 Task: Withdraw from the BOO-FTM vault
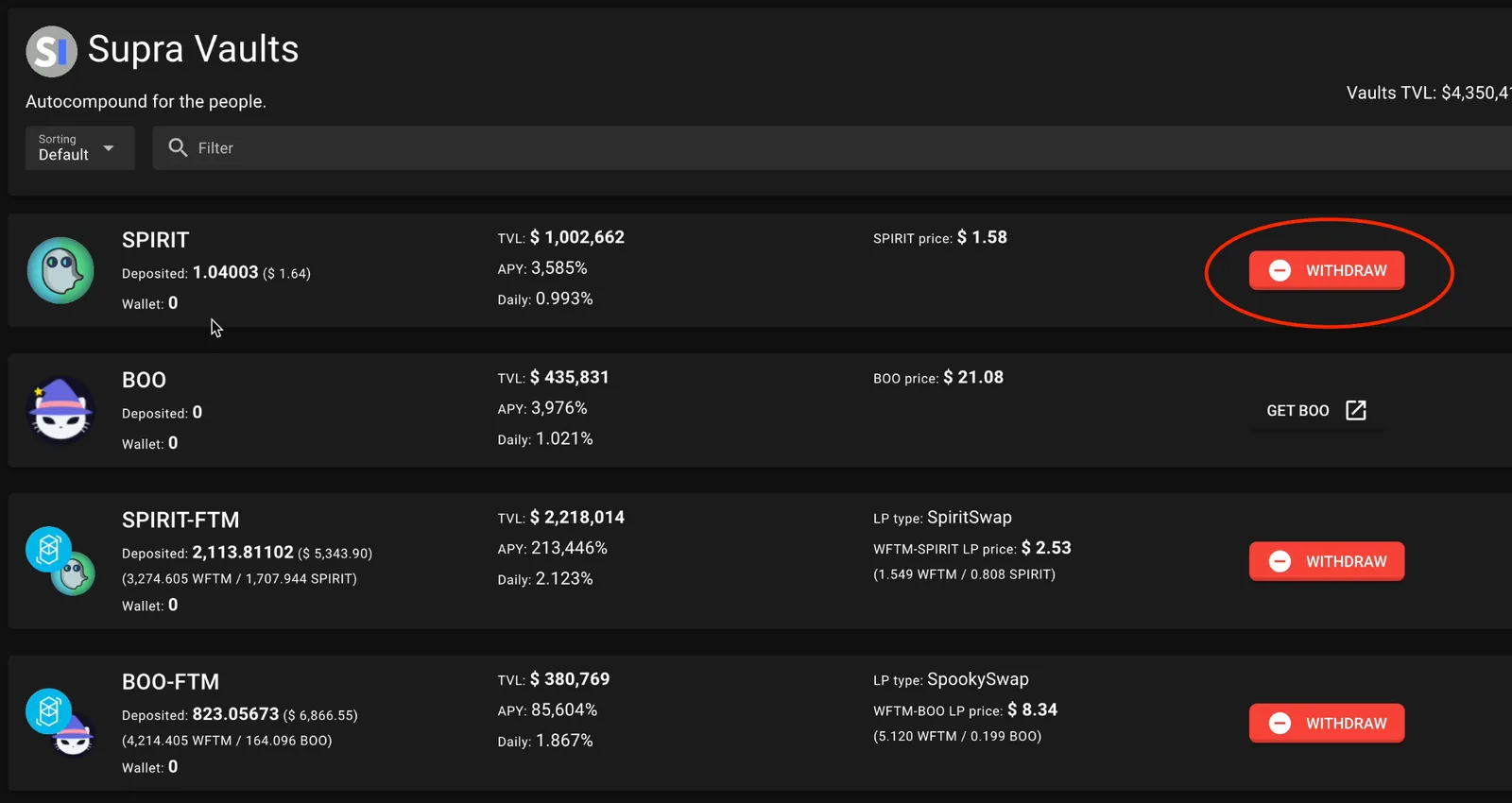point(1327,723)
